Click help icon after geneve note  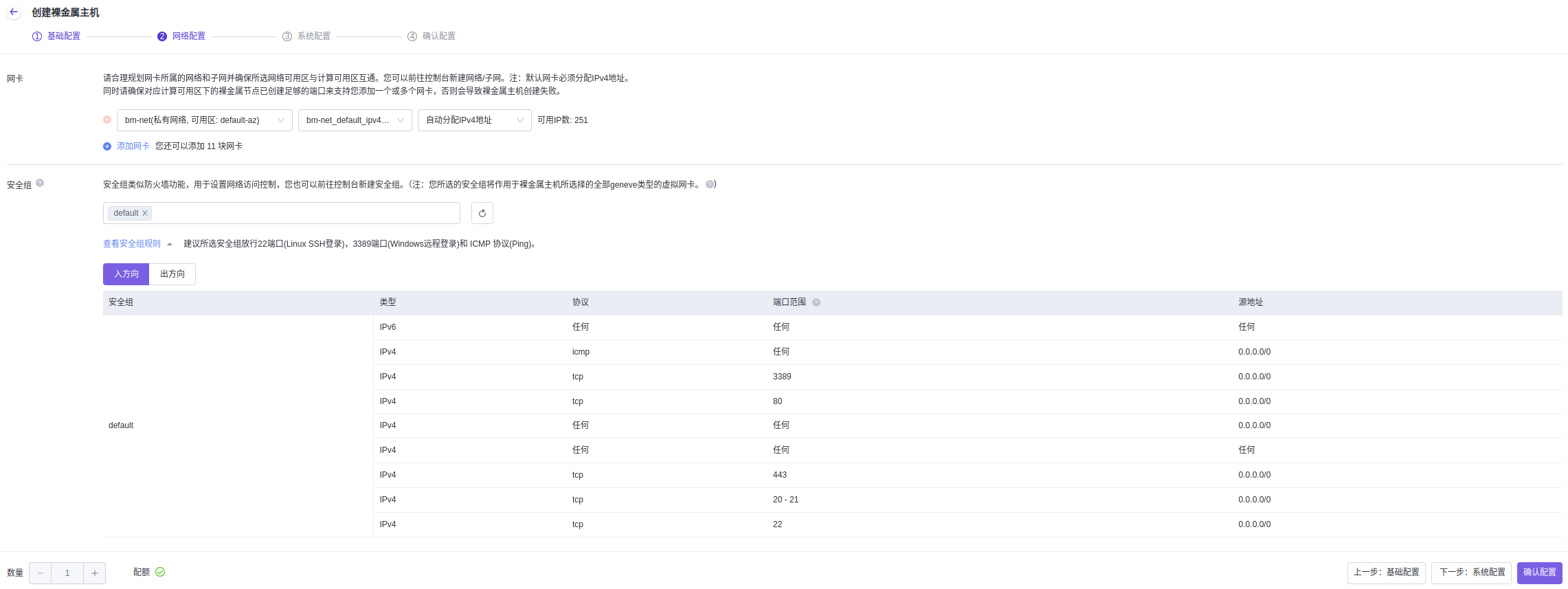(x=709, y=184)
